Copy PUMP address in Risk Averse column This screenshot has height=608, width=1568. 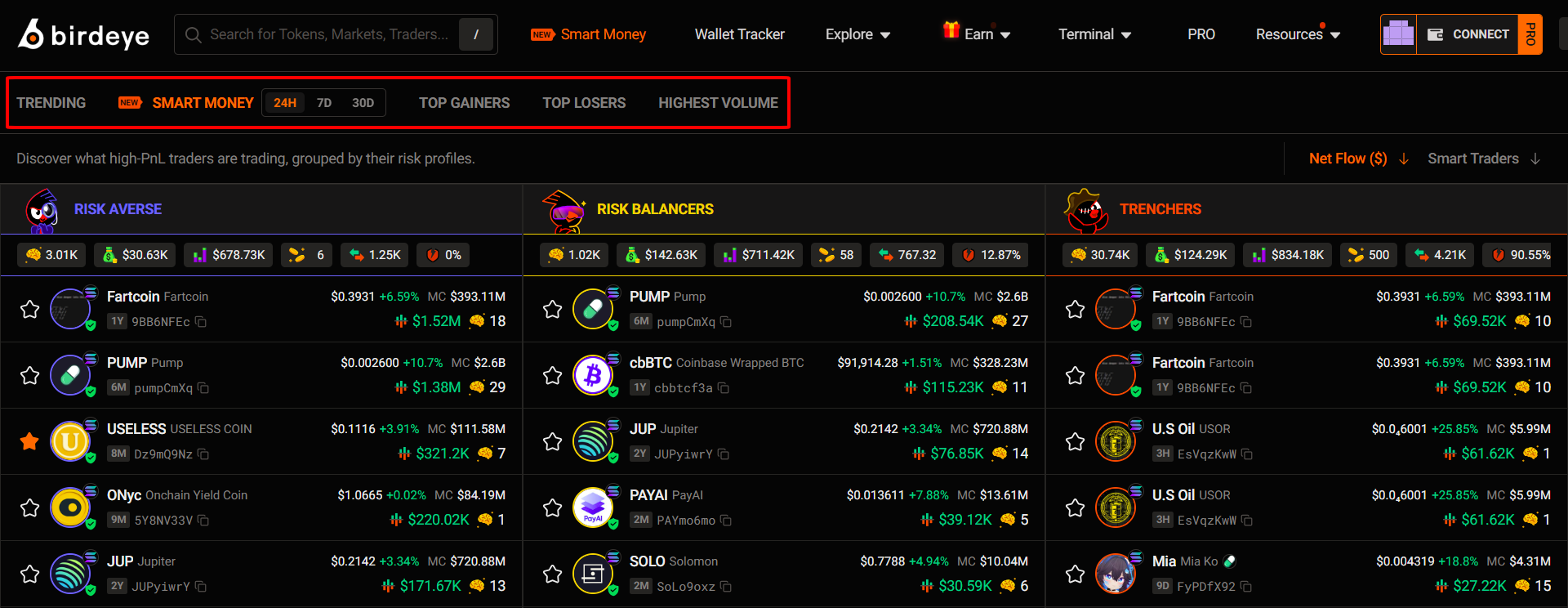click(203, 388)
